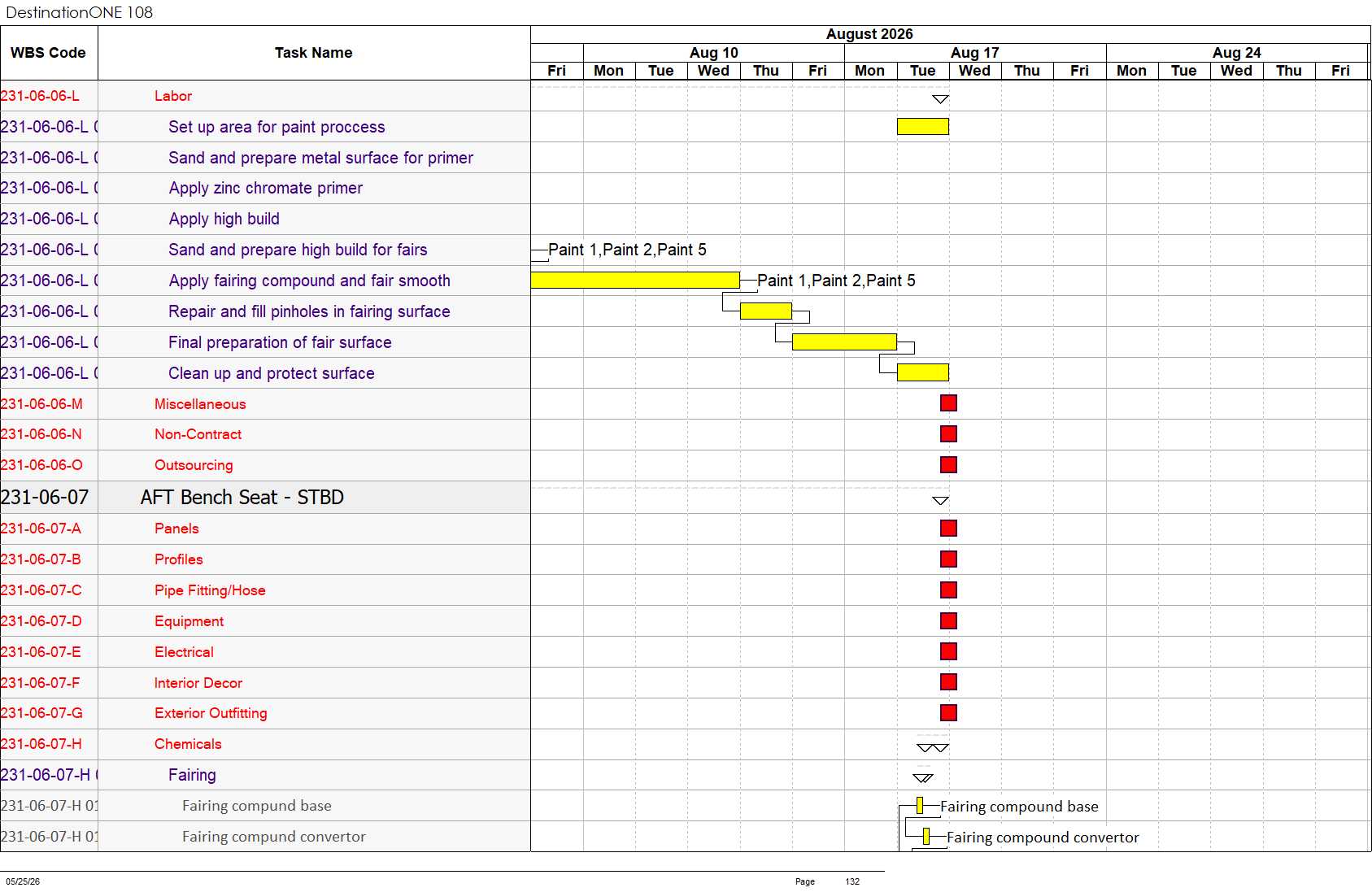The image size is (1372, 892).
Task: Click the Labor summary triangle marker
Action: coord(940,99)
